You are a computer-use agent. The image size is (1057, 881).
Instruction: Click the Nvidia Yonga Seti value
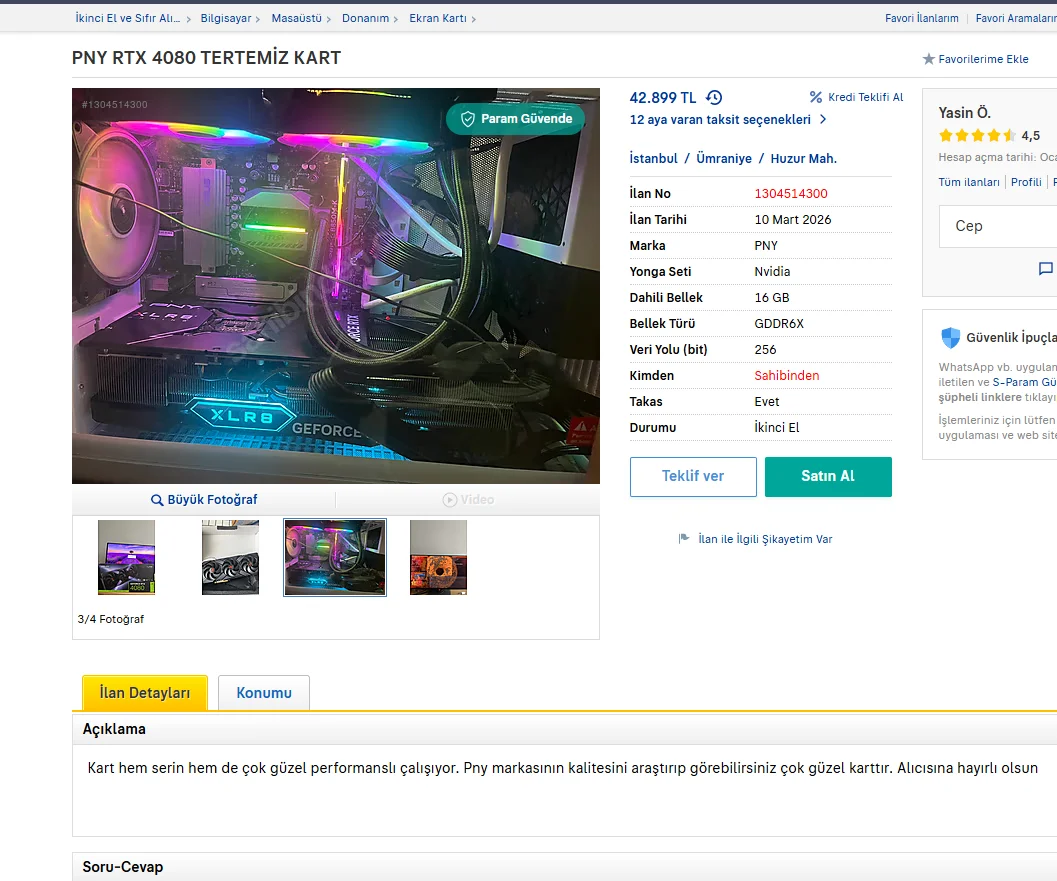pos(772,272)
